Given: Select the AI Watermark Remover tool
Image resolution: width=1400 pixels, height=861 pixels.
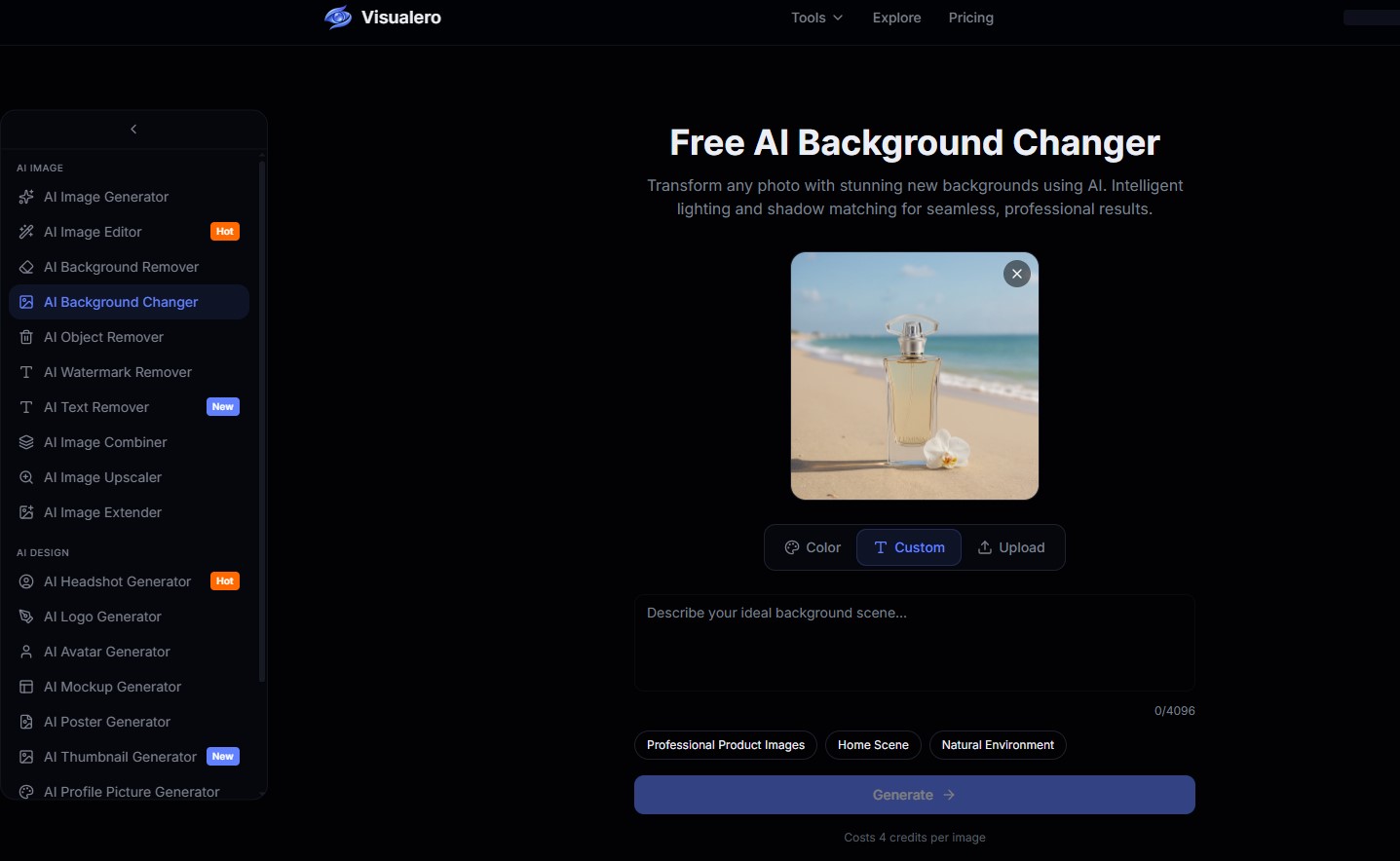Looking at the screenshot, I should 116,372.
